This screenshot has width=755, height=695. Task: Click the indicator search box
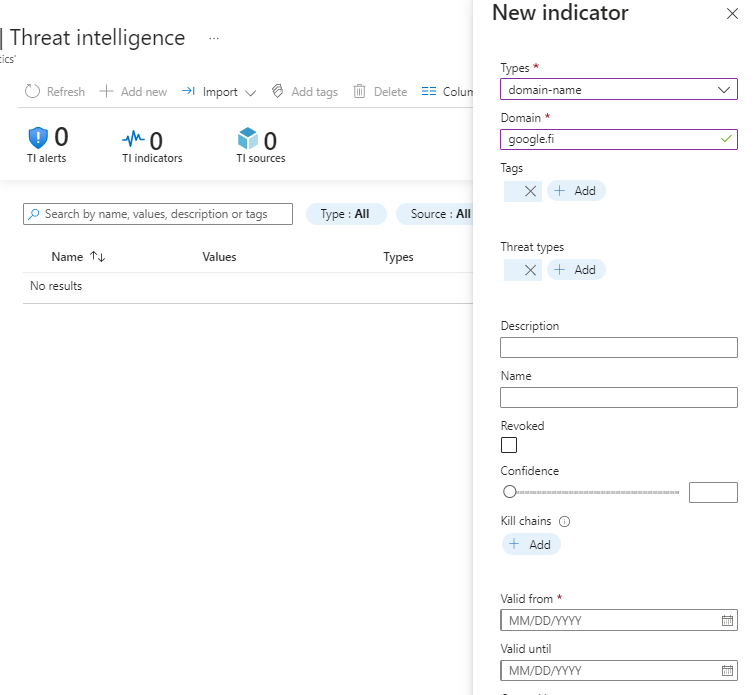(158, 214)
